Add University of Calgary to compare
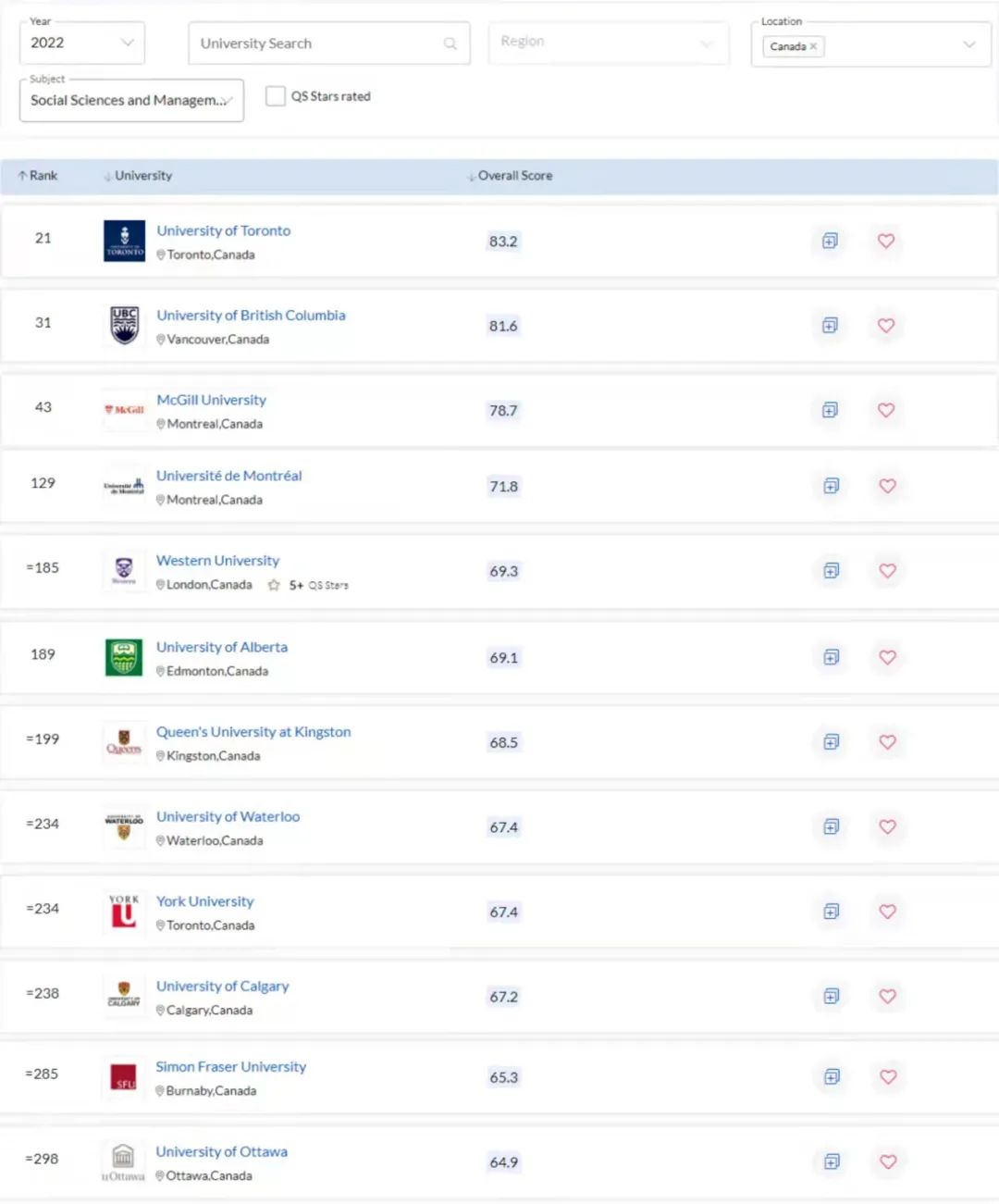The image size is (999, 1204). pyautogui.click(x=832, y=996)
